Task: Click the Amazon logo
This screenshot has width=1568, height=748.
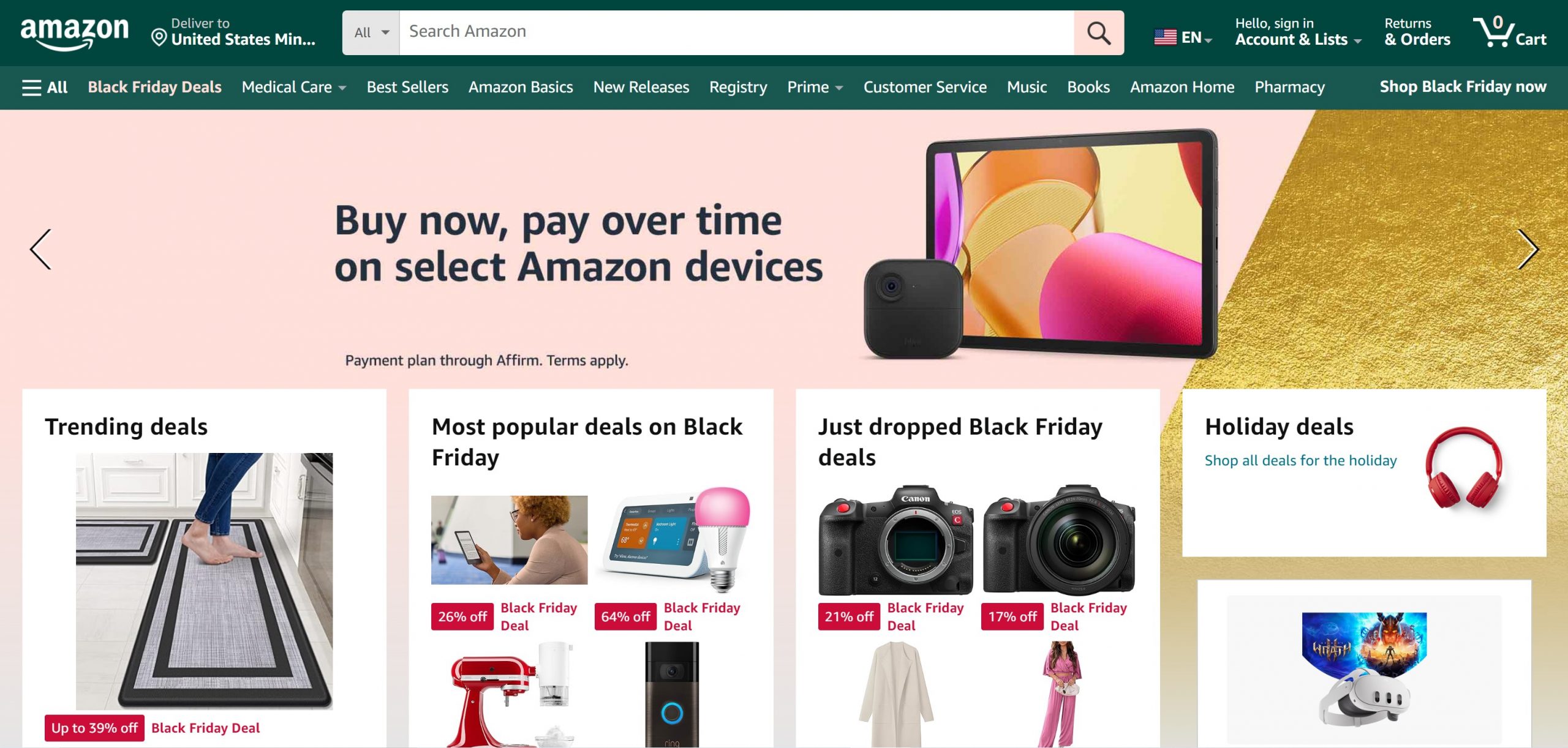Action: point(74,33)
